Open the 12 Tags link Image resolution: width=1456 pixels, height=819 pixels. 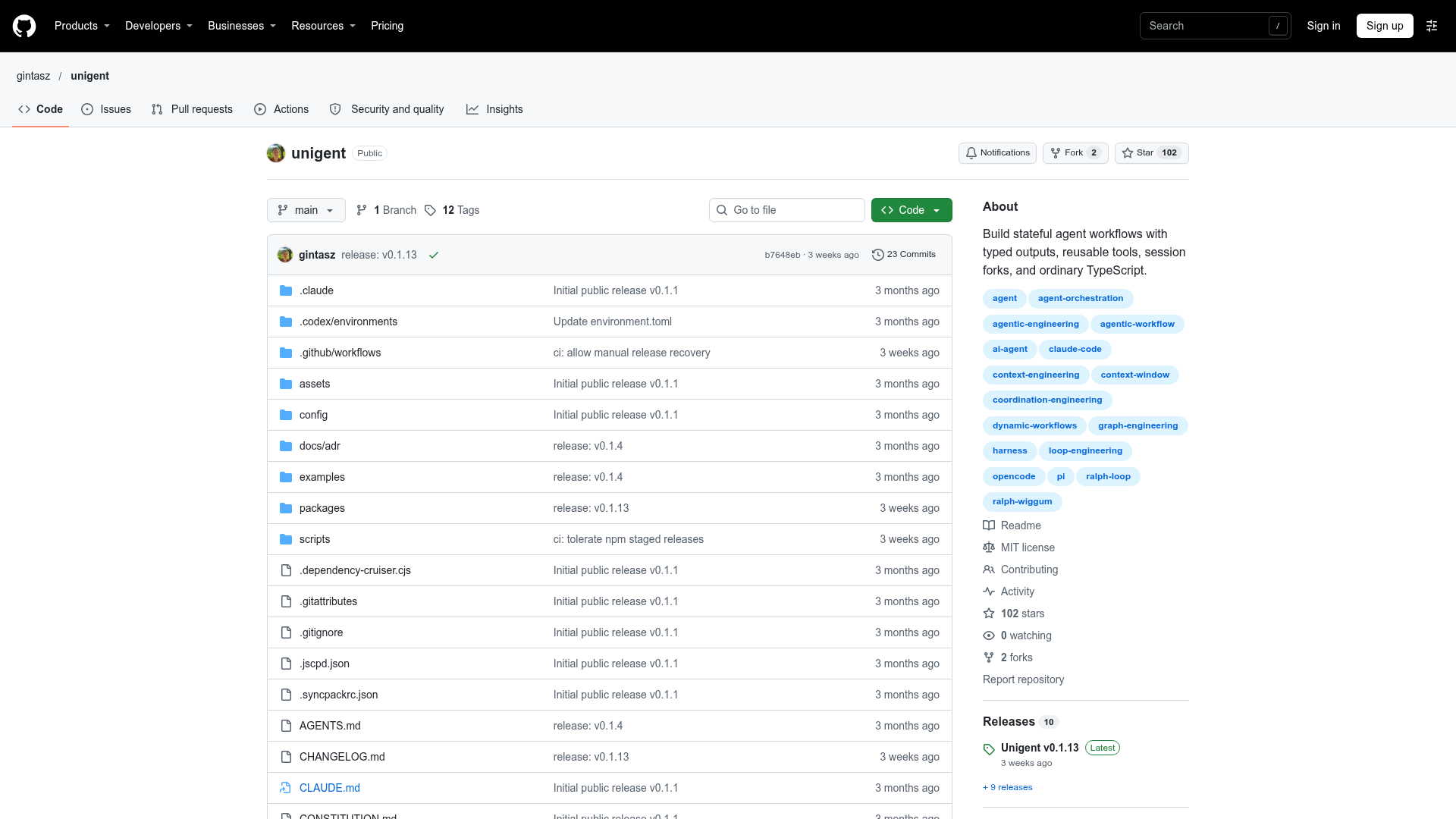(452, 210)
